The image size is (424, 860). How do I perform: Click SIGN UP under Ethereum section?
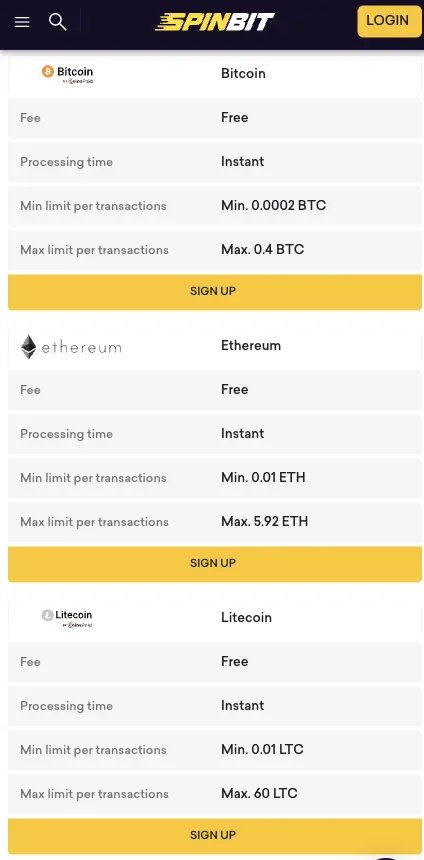[214, 564]
